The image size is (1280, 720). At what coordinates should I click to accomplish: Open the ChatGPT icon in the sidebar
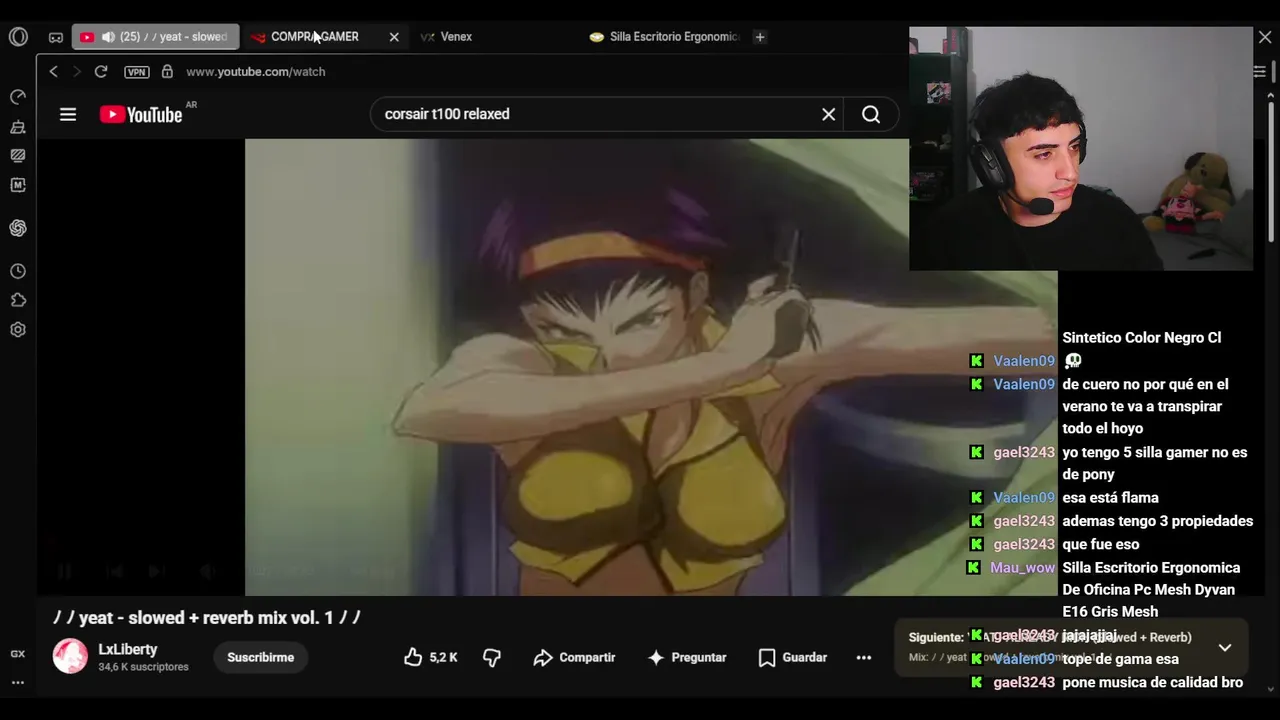click(x=18, y=228)
